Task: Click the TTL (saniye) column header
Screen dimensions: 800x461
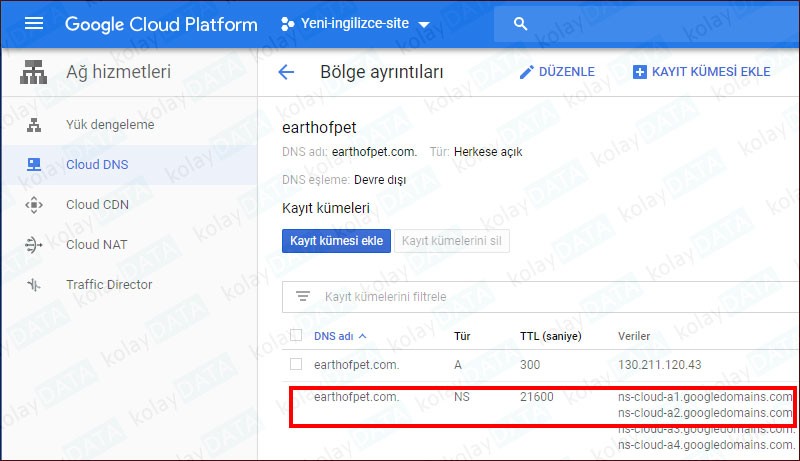Action: click(551, 336)
